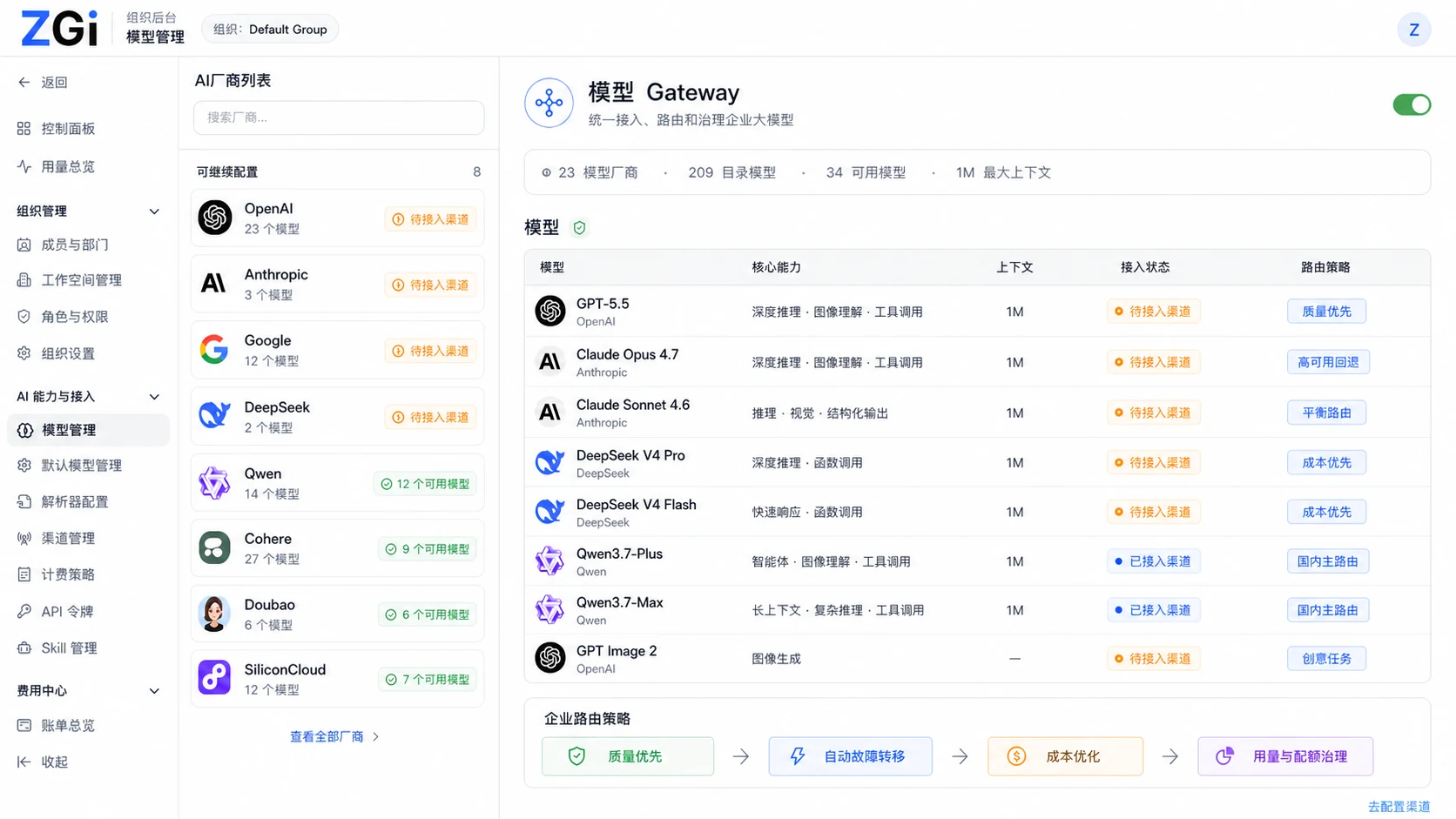Click the coin icon in 成本优化
Screen dimensions: 1456x819
pyautogui.click(x=1016, y=756)
